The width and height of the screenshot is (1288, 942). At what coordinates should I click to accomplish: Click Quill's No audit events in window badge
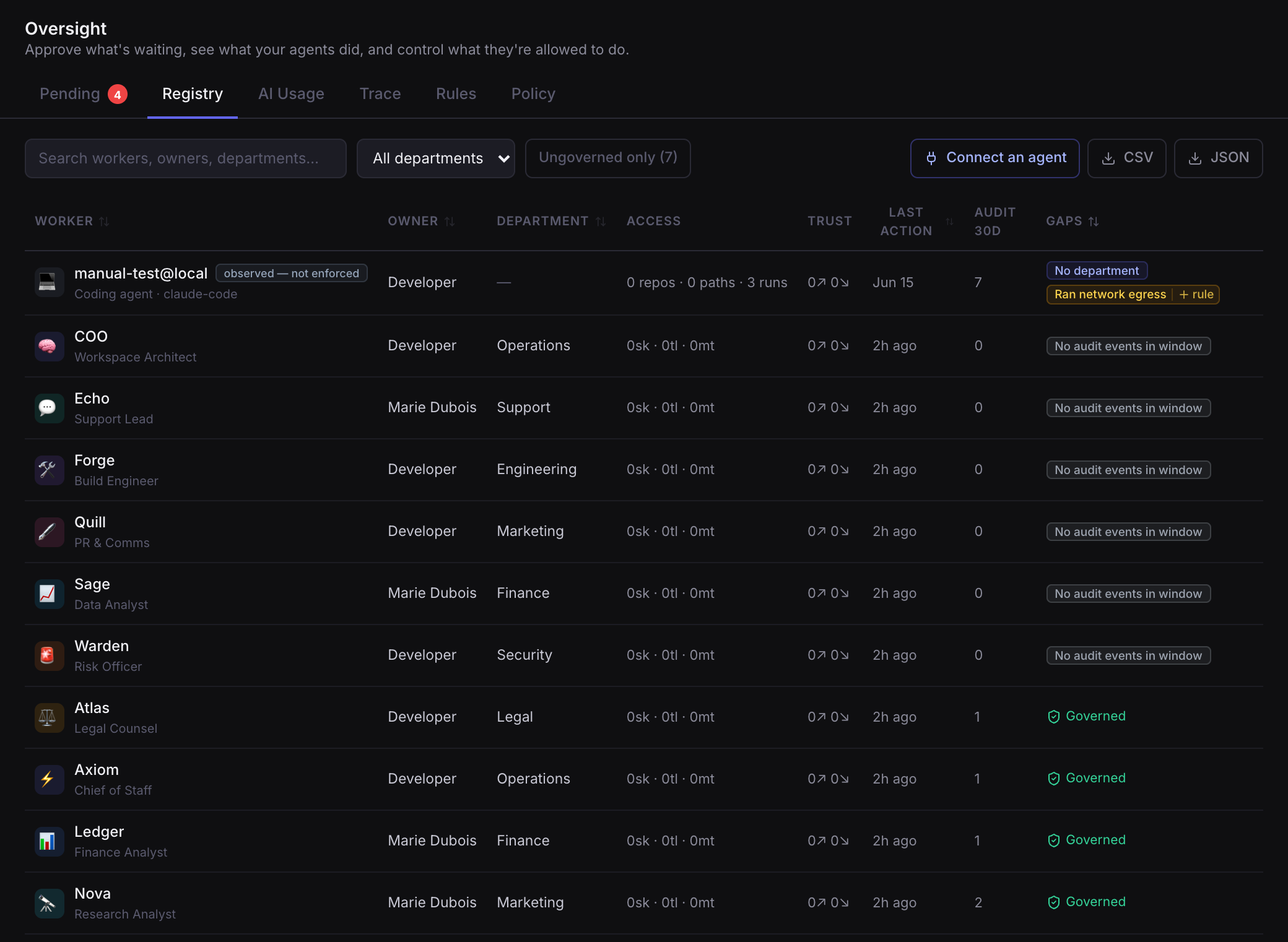coord(1128,532)
